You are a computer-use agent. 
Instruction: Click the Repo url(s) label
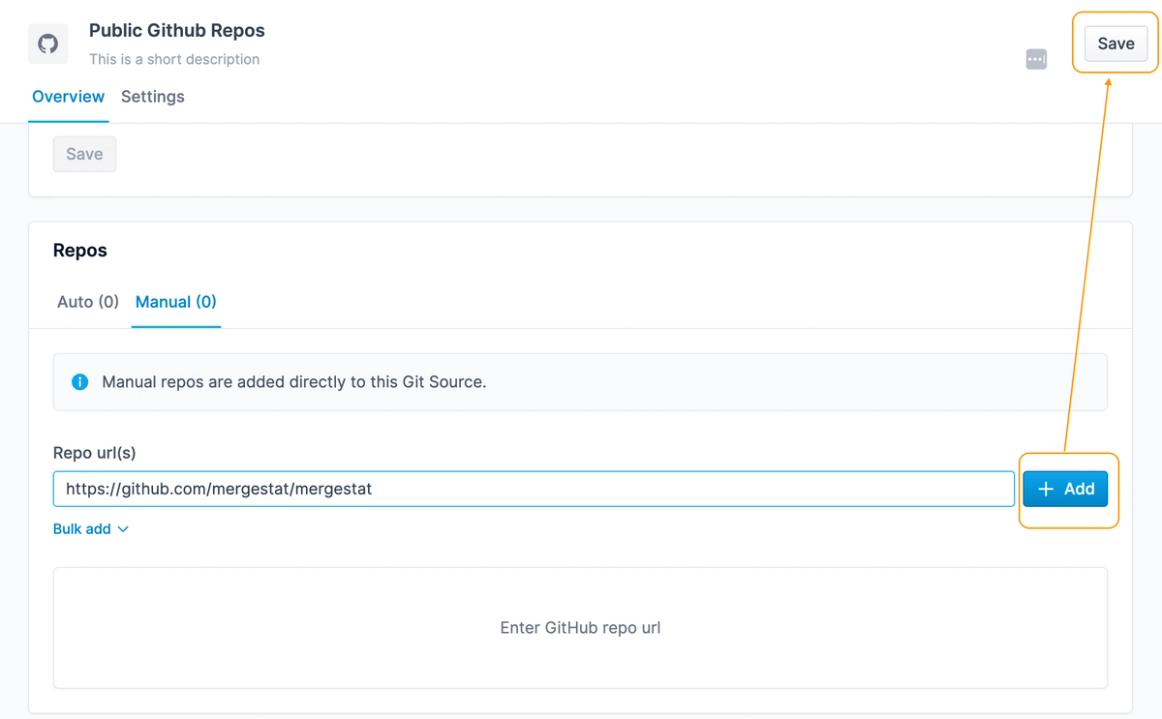click(94, 453)
